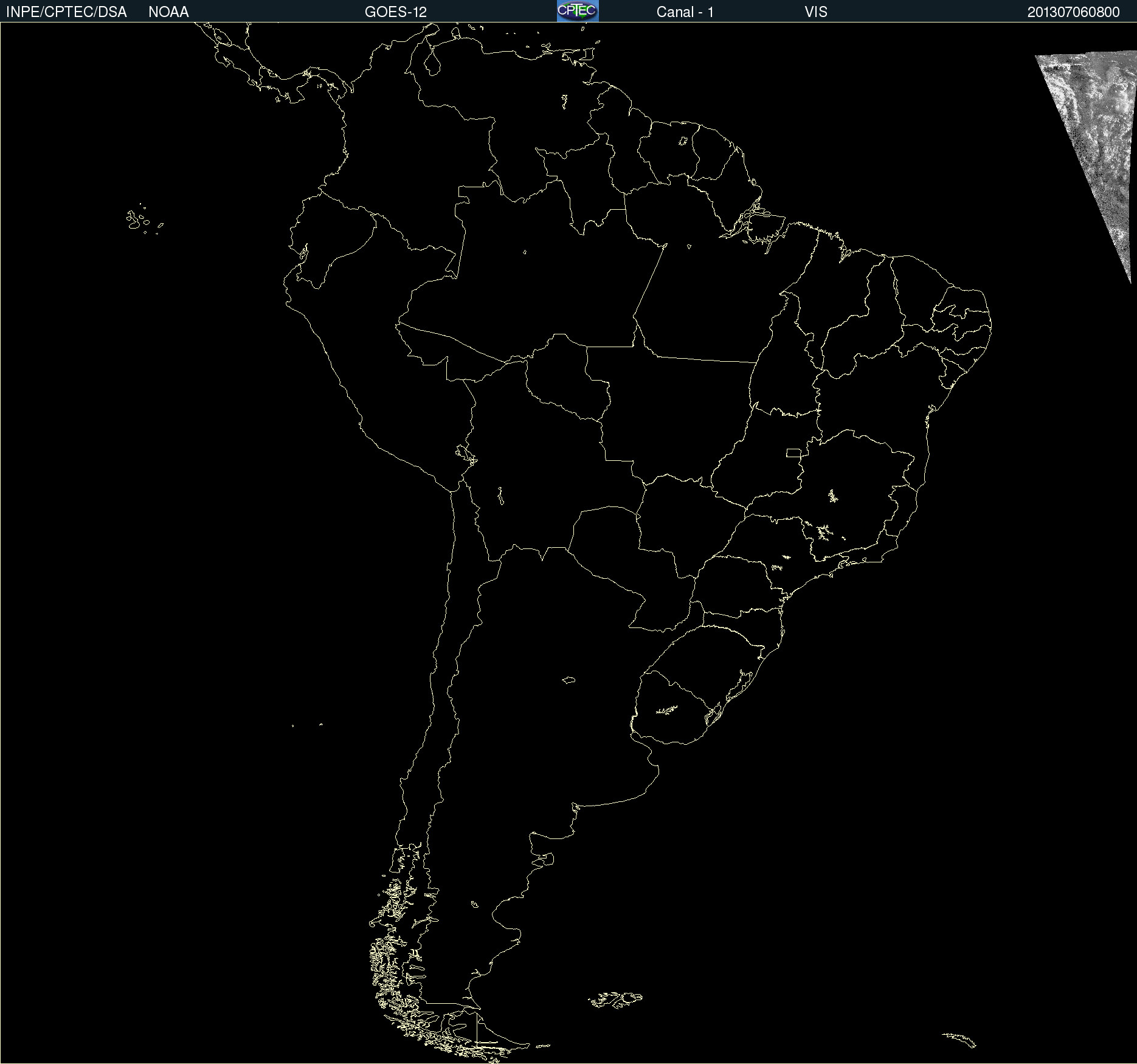
Task: Click the 201307060800 timestamp
Action: click(x=1073, y=12)
